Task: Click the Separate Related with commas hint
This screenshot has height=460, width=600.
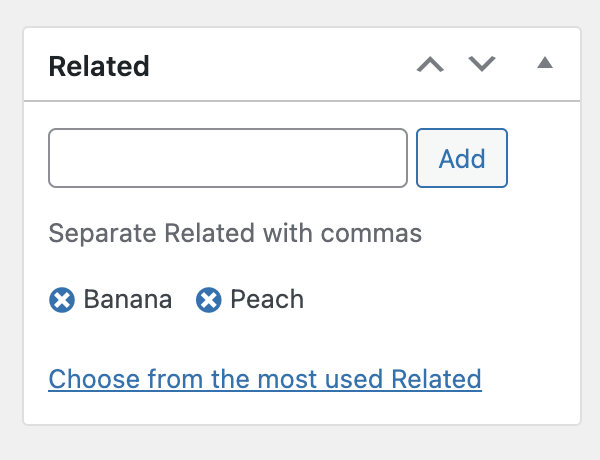Action: [x=235, y=233]
